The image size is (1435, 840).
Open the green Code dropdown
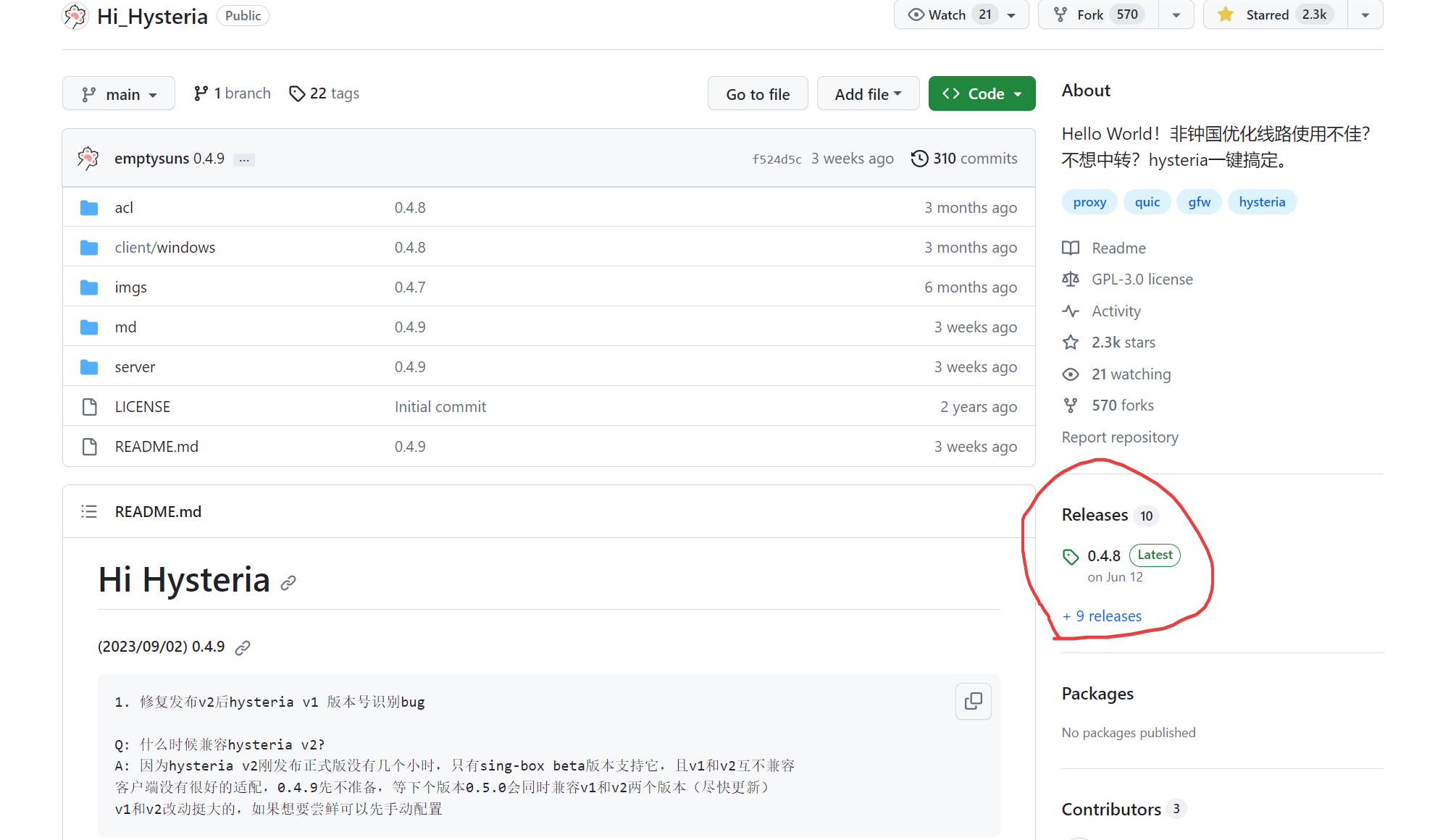[x=982, y=94]
